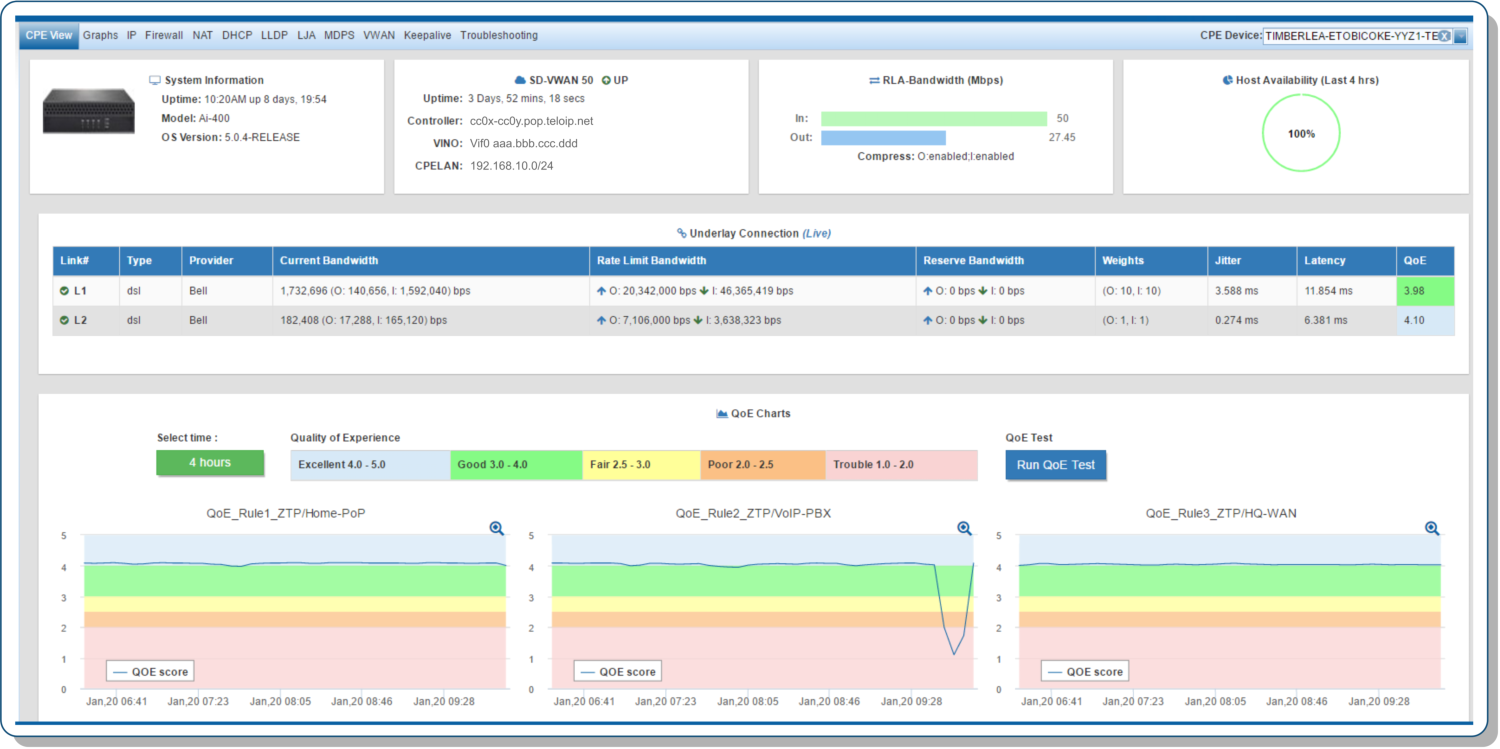Click the green UP status icon
The image size is (1500, 749).
click(607, 80)
